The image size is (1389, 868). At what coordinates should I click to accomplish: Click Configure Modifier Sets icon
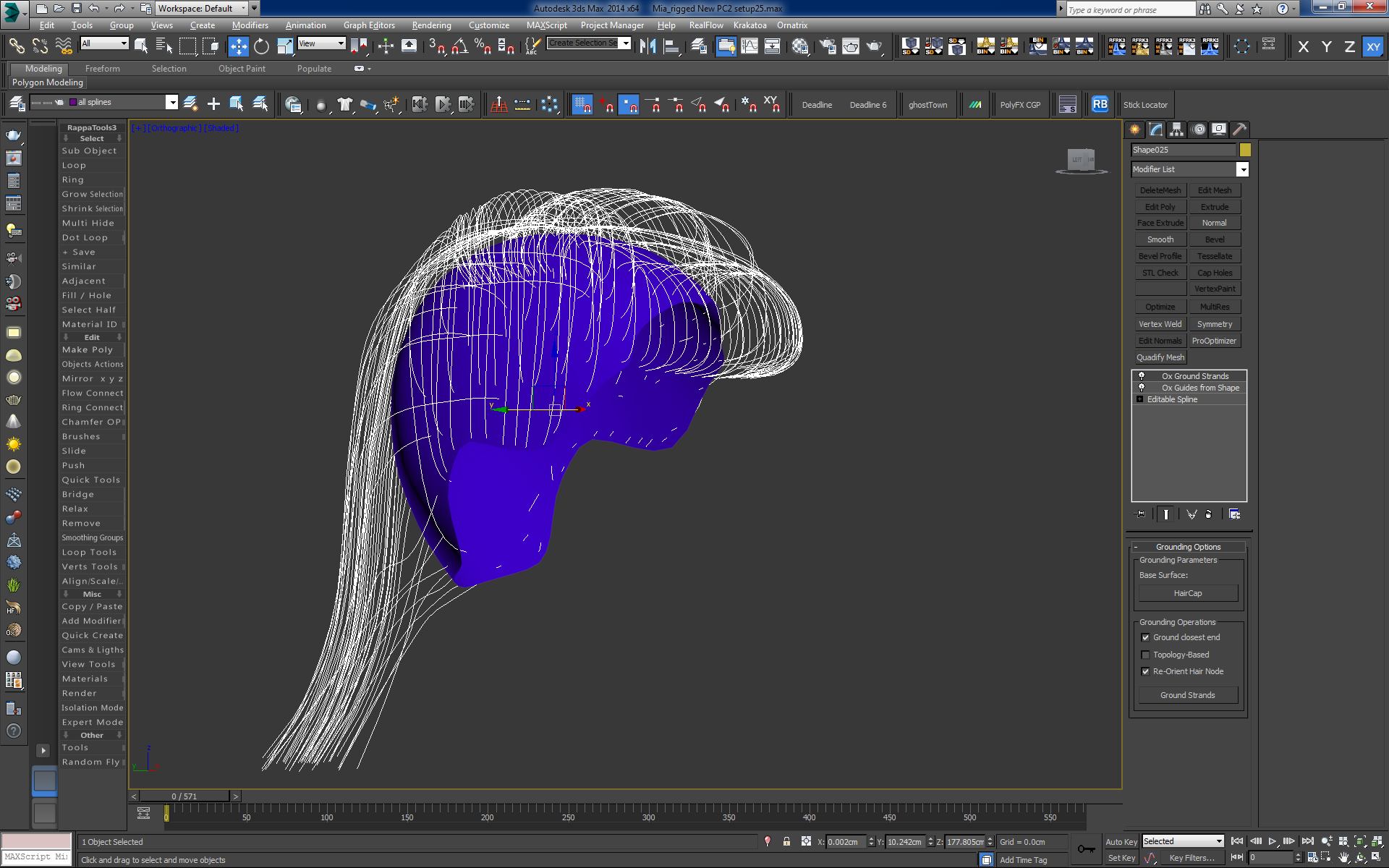tap(1234, 514)
